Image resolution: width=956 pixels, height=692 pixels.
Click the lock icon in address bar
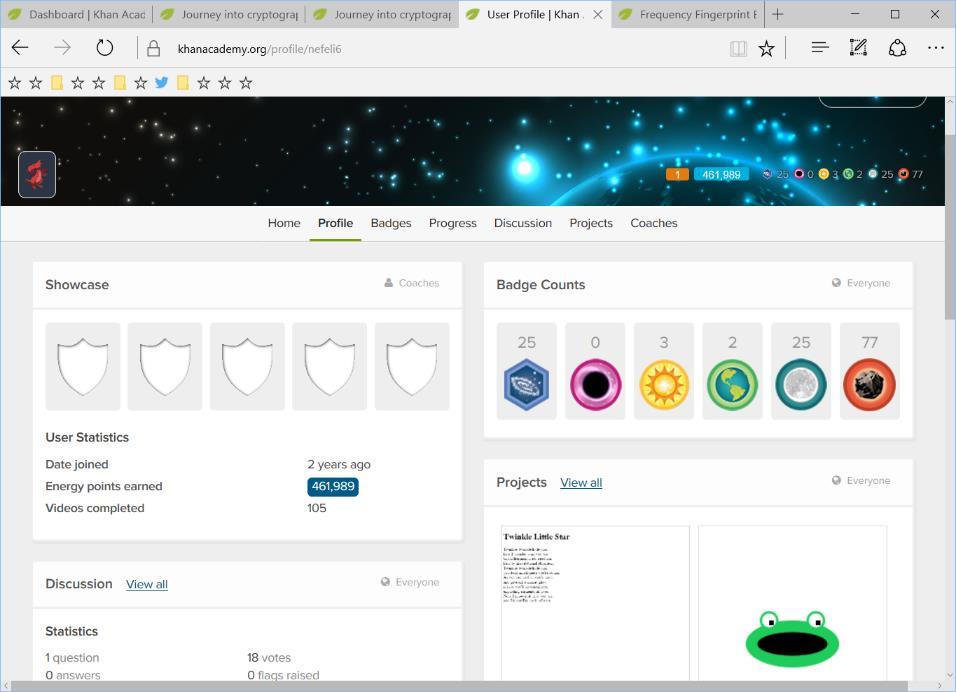153,49
